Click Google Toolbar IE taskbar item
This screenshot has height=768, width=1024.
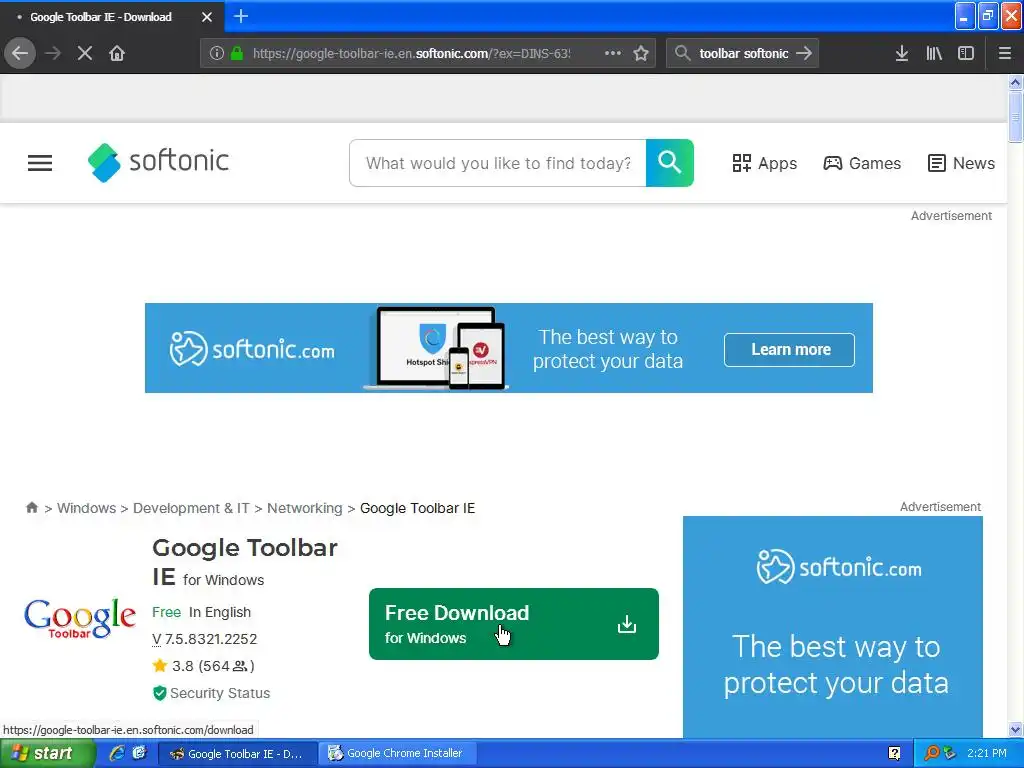238,754
